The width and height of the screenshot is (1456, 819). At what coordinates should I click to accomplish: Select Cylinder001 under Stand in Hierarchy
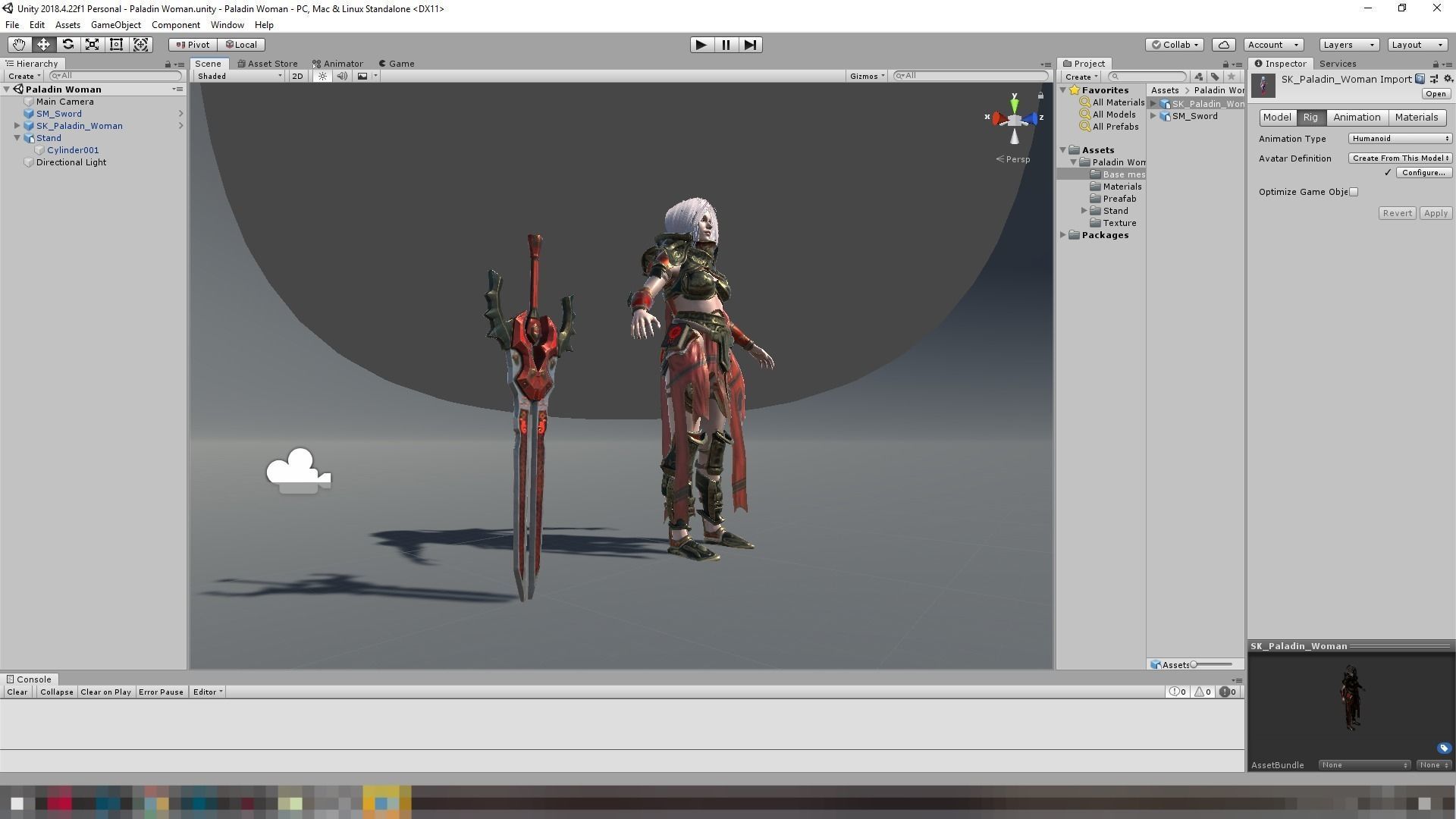click(x=74, y=149)
